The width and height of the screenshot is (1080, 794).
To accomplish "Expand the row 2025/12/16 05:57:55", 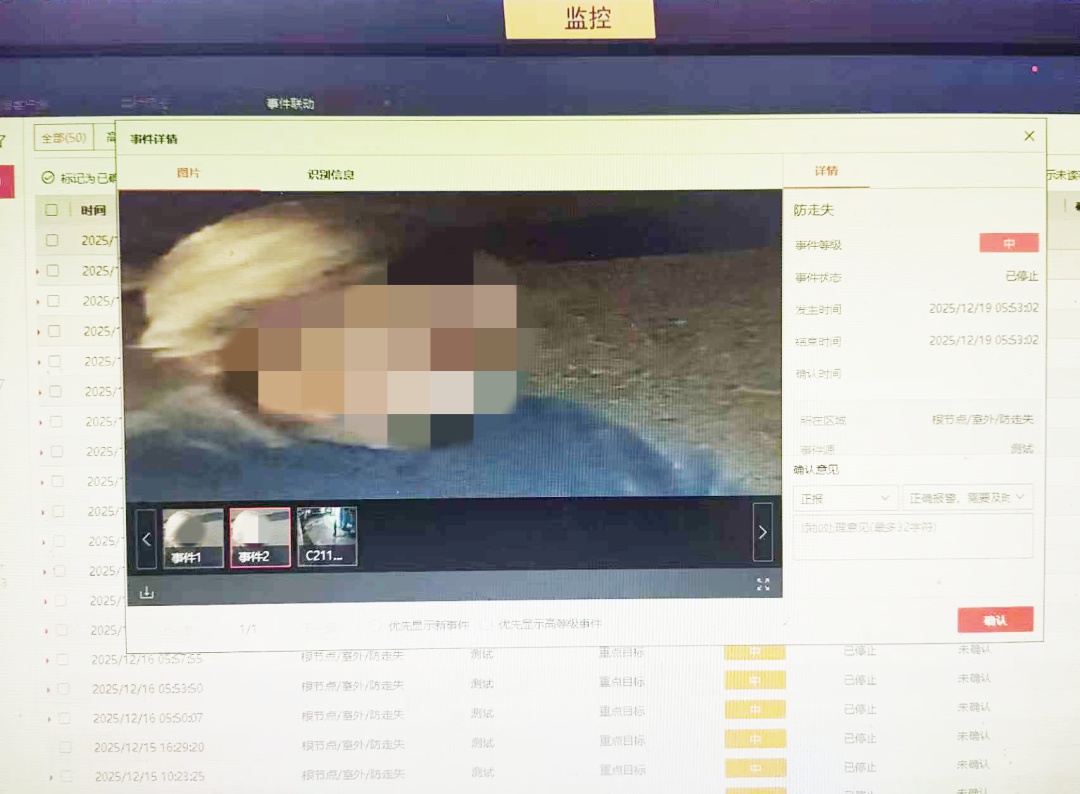I will pyautogui.click(x=48, y=660).
